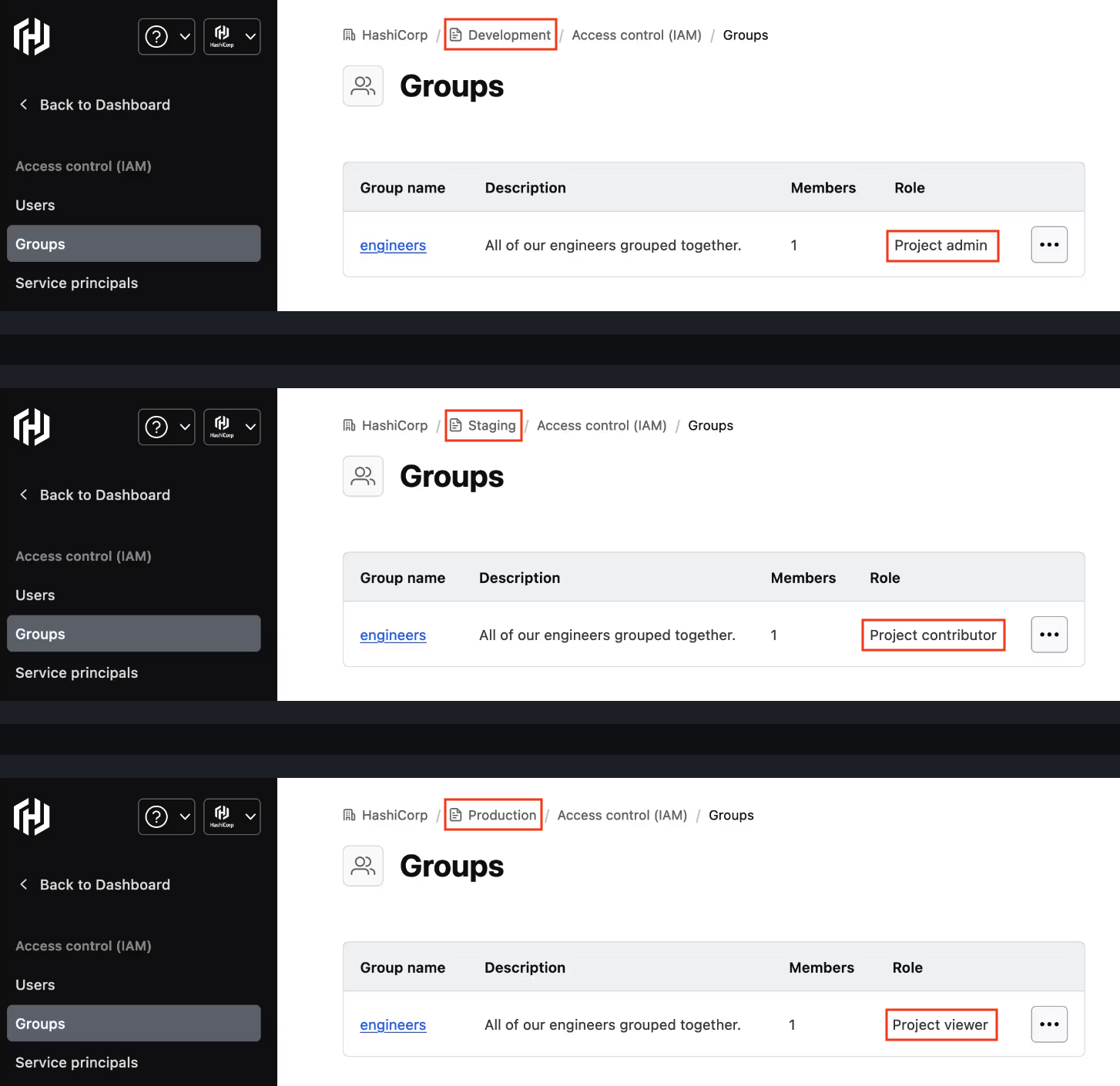Open the ellipsis menu beside Project contributor

pyautogui.click(x=1049, y=635)
